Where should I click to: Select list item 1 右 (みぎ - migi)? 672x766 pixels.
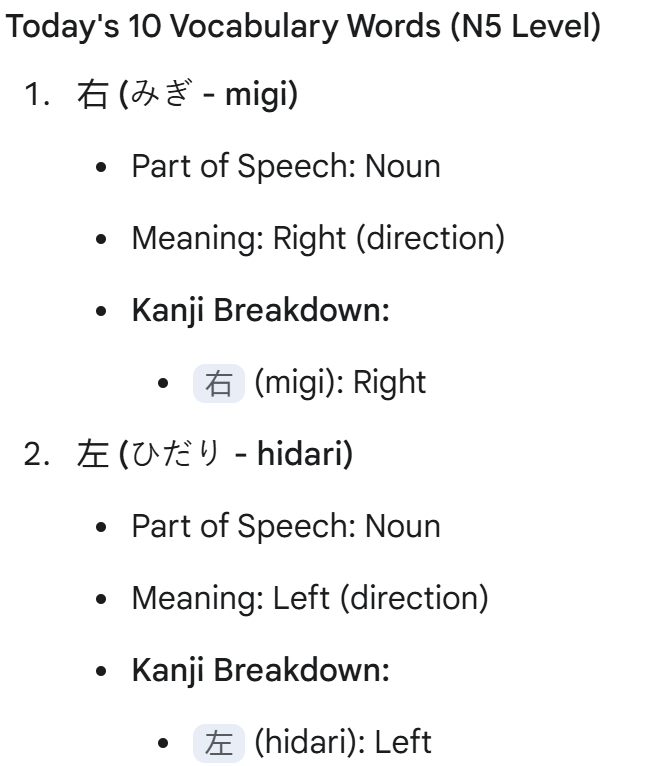(x=188, y=94)
